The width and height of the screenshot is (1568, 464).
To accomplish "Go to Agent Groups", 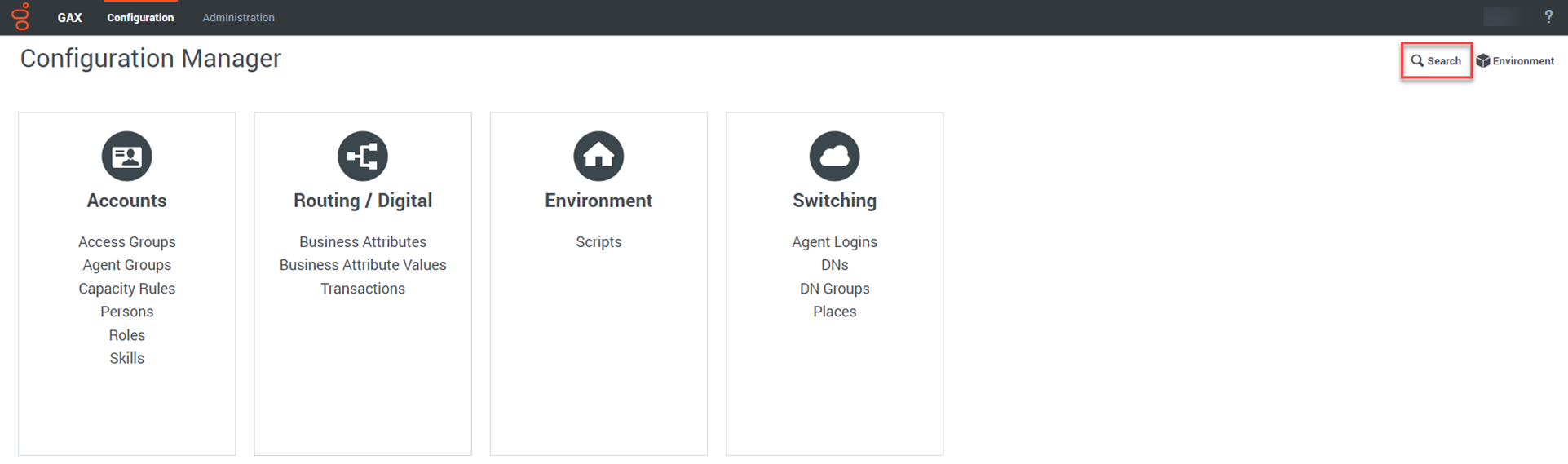I will (126, 265).
